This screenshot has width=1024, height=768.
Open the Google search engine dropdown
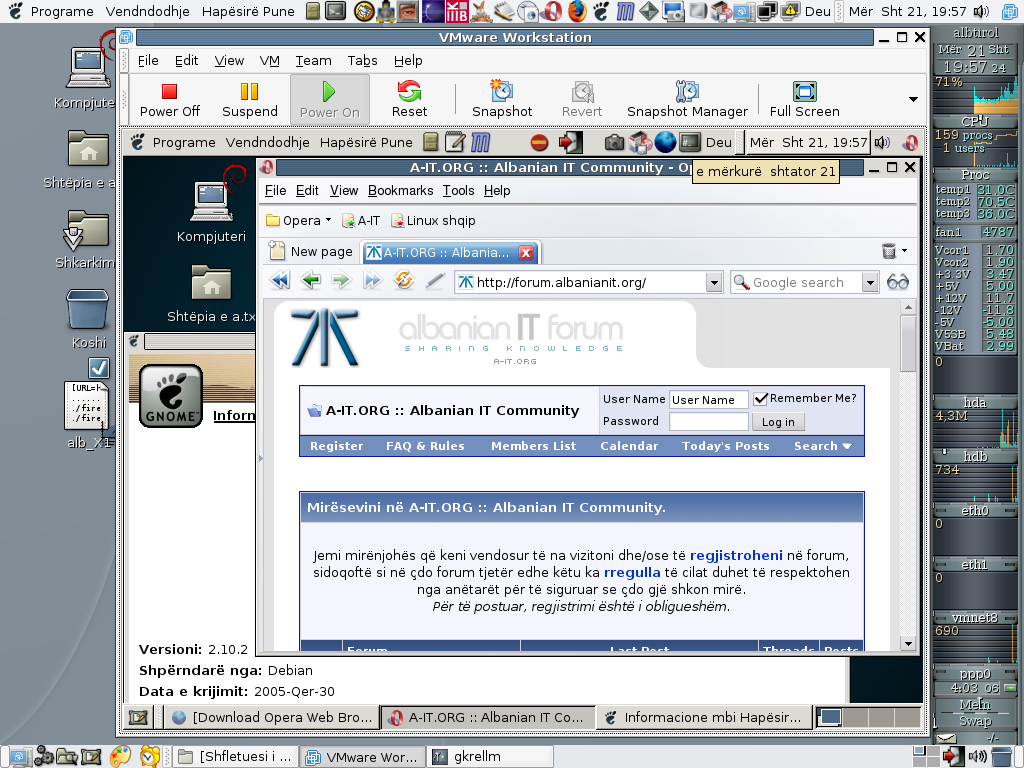(869, 283)
